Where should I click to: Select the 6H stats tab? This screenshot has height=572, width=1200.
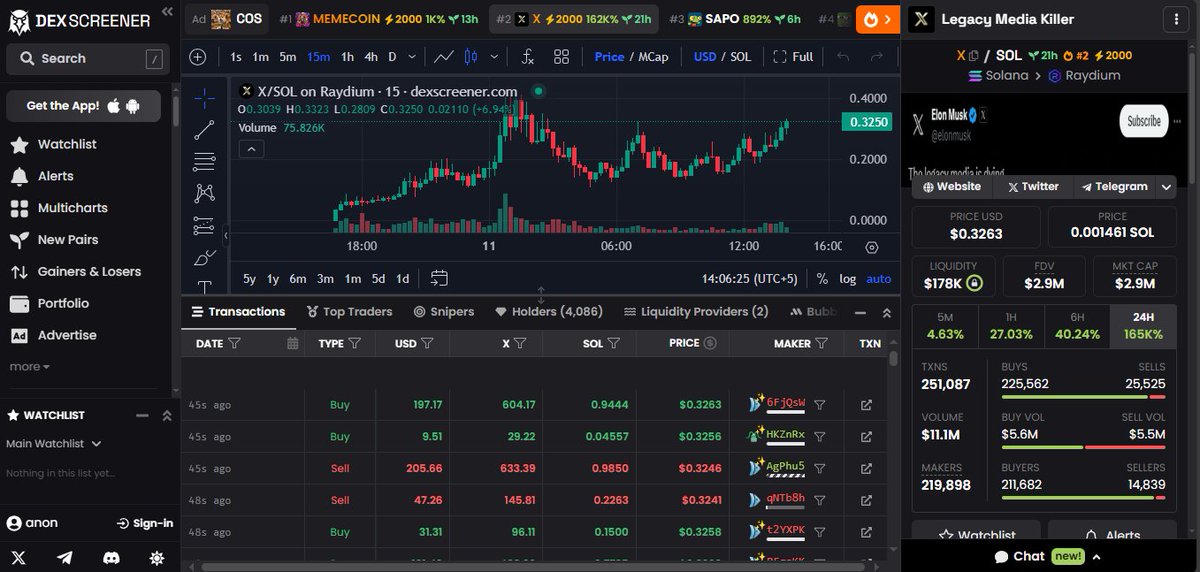[x=1077, y=326]
